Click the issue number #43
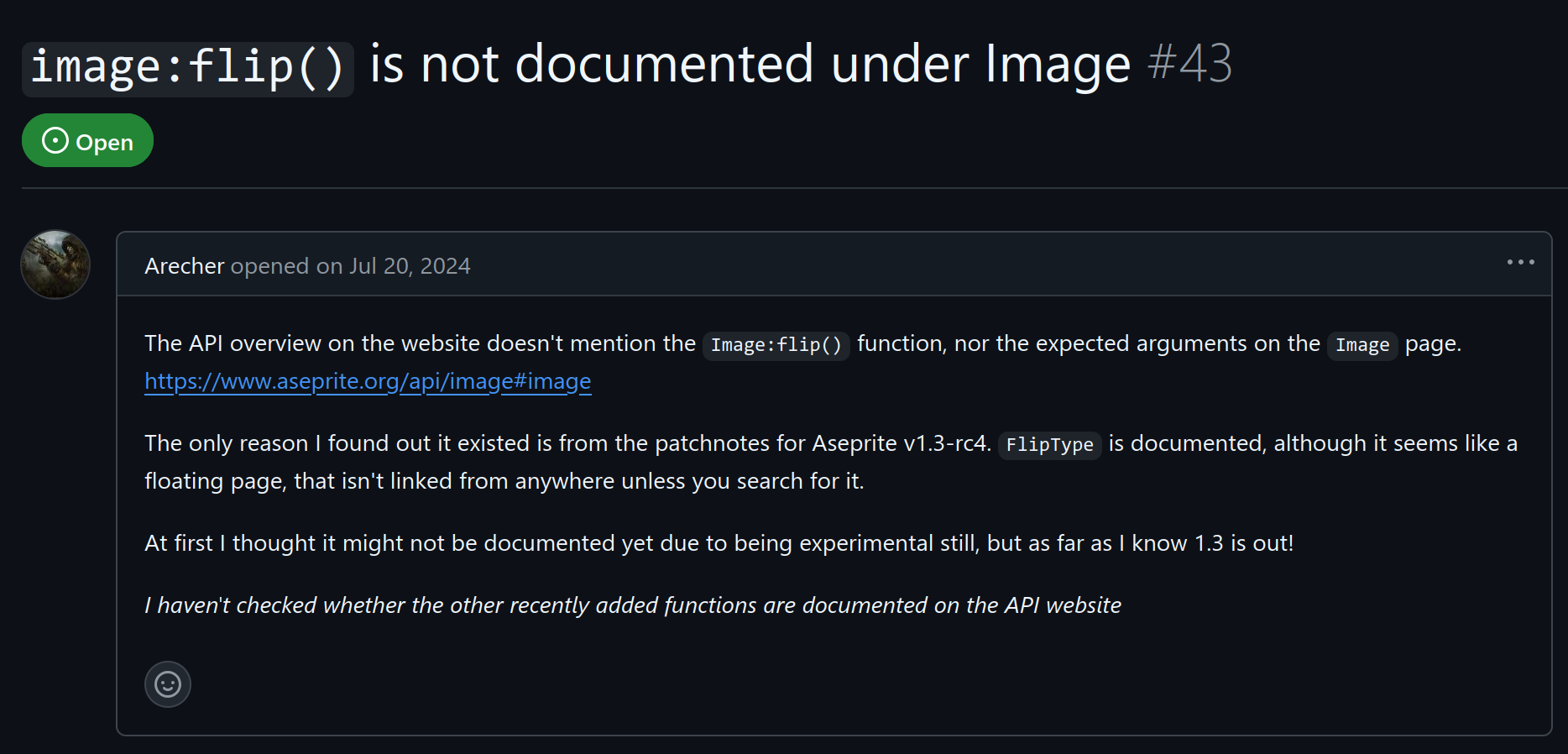Screen dimensions: 1568x754 pyautogui.click(x=1189, y=64)
